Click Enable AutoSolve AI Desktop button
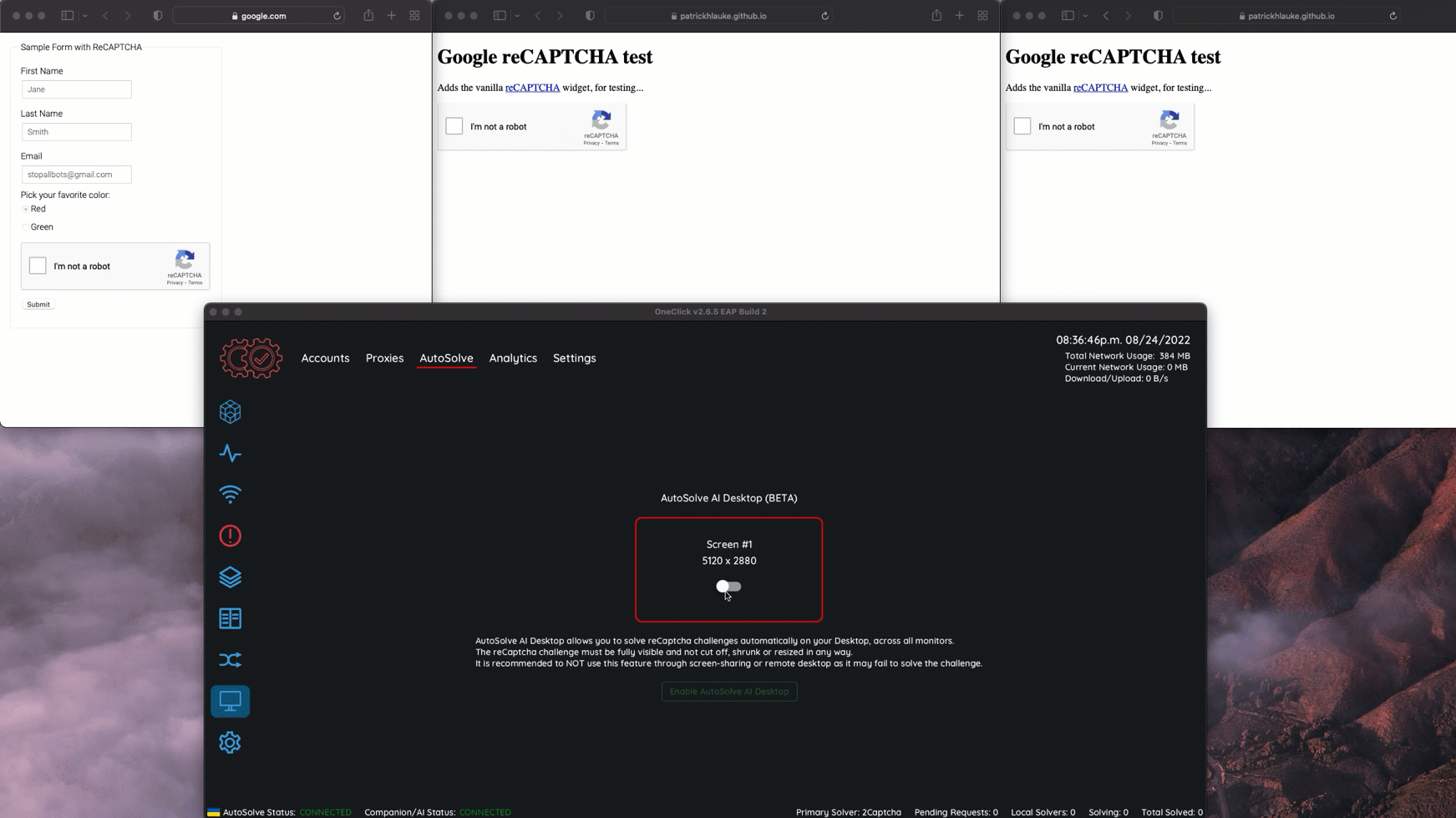1456x818 pixels. click(x=728, y=691)
